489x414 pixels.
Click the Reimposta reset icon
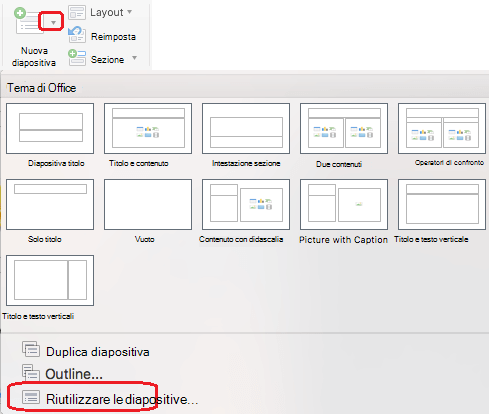click(77, 35)
